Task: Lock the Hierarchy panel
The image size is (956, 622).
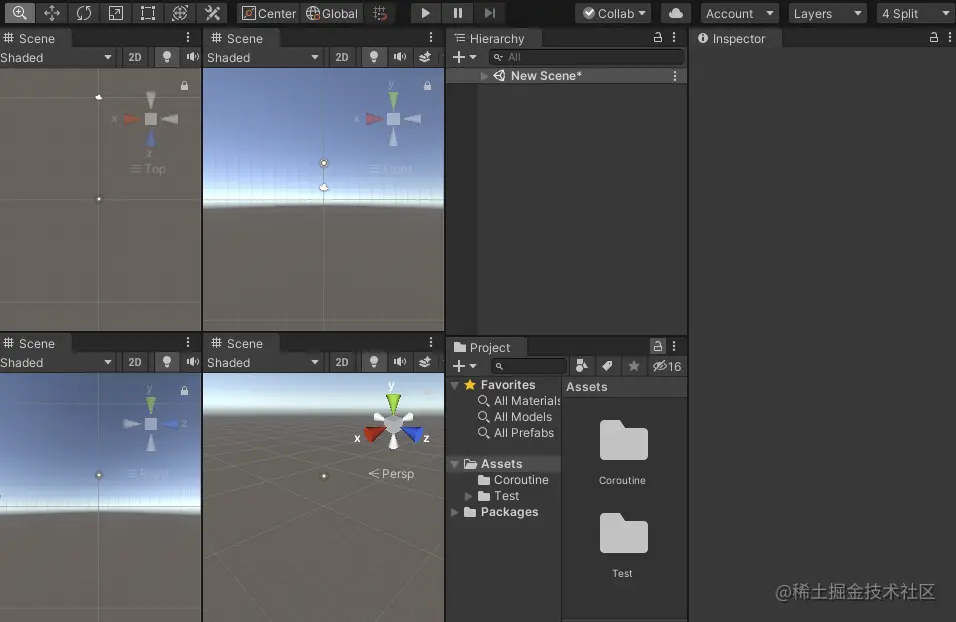Action: click(658, 37)
